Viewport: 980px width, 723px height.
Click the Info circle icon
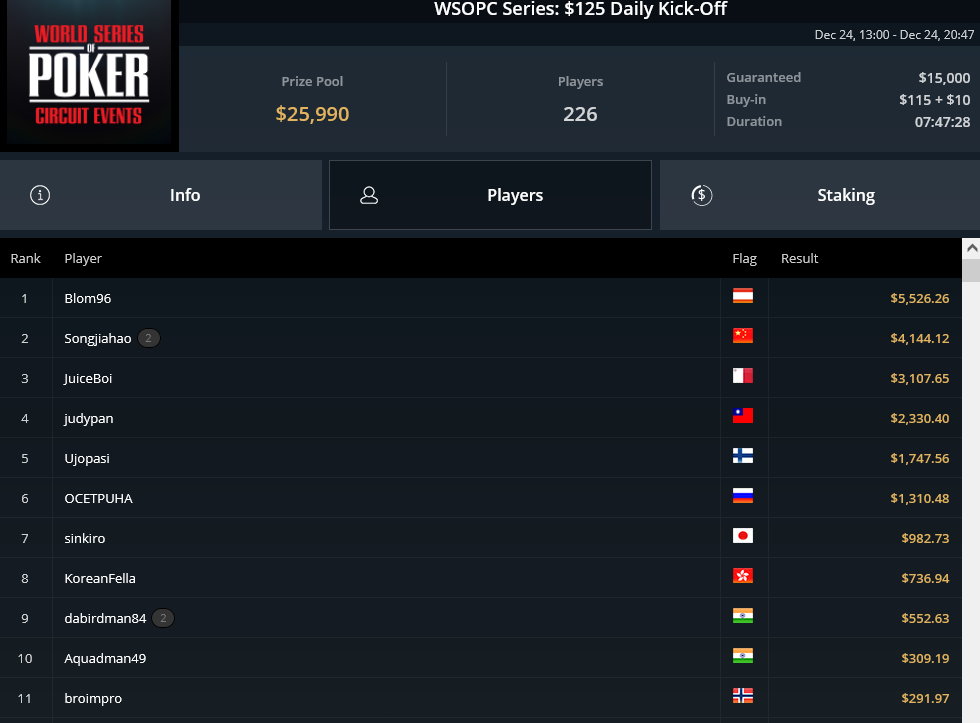click(40, 195)
